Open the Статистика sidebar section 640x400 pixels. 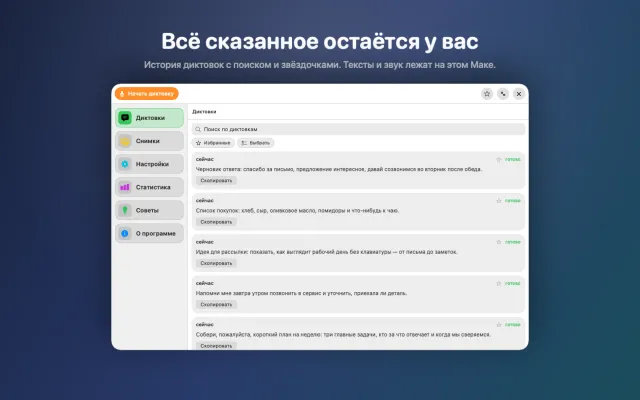click(149, 187)
